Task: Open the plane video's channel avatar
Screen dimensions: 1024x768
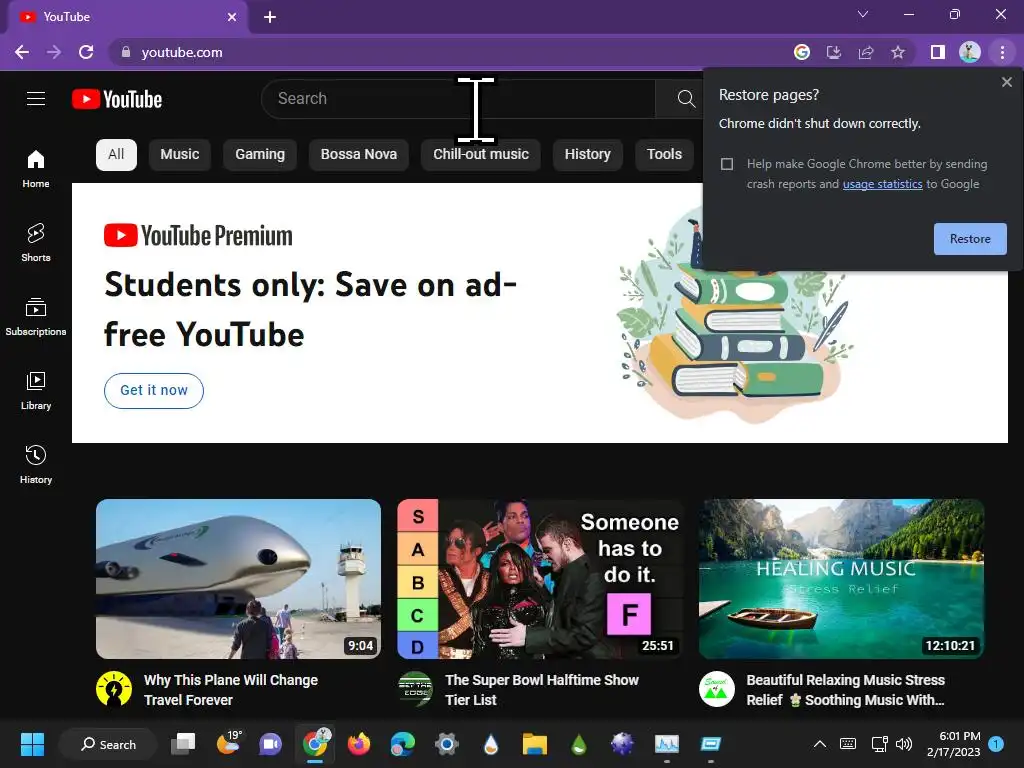Action: click(x=114, y=689)
